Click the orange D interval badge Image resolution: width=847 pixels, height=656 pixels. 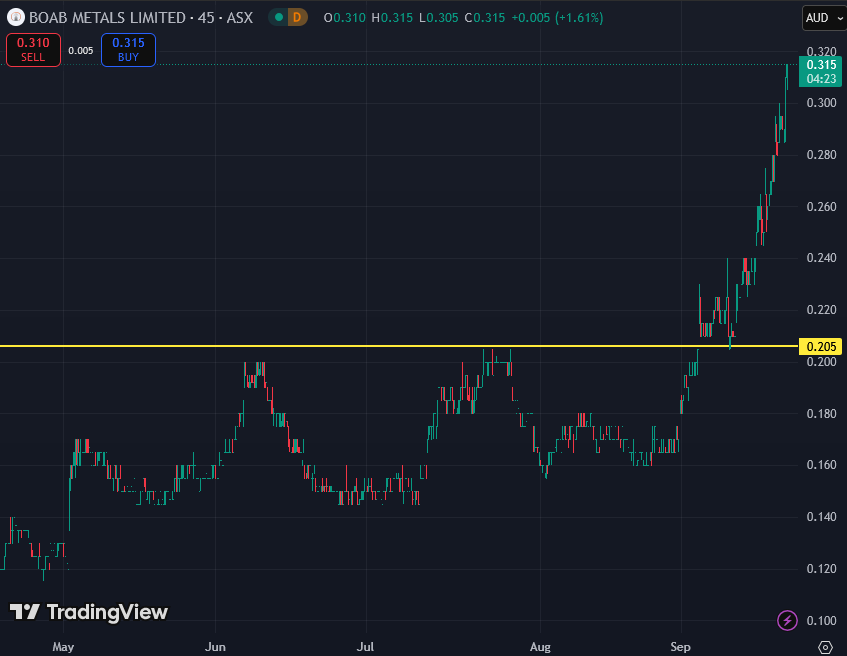295,17
